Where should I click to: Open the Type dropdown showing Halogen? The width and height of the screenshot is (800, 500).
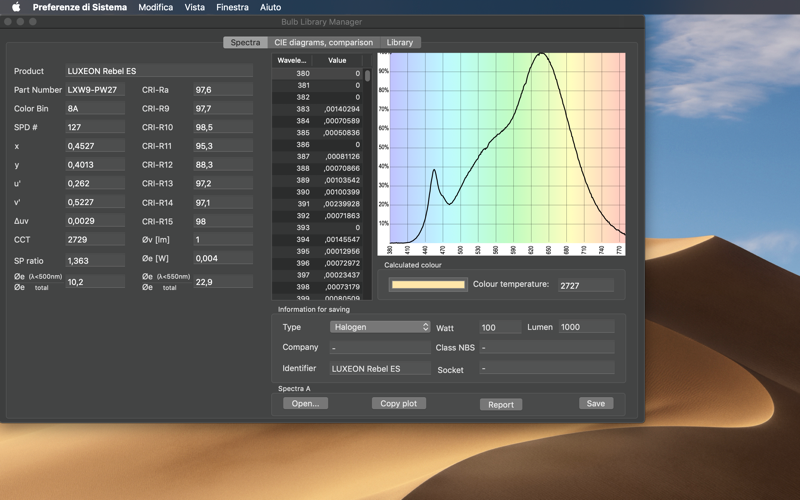(380, 327)
